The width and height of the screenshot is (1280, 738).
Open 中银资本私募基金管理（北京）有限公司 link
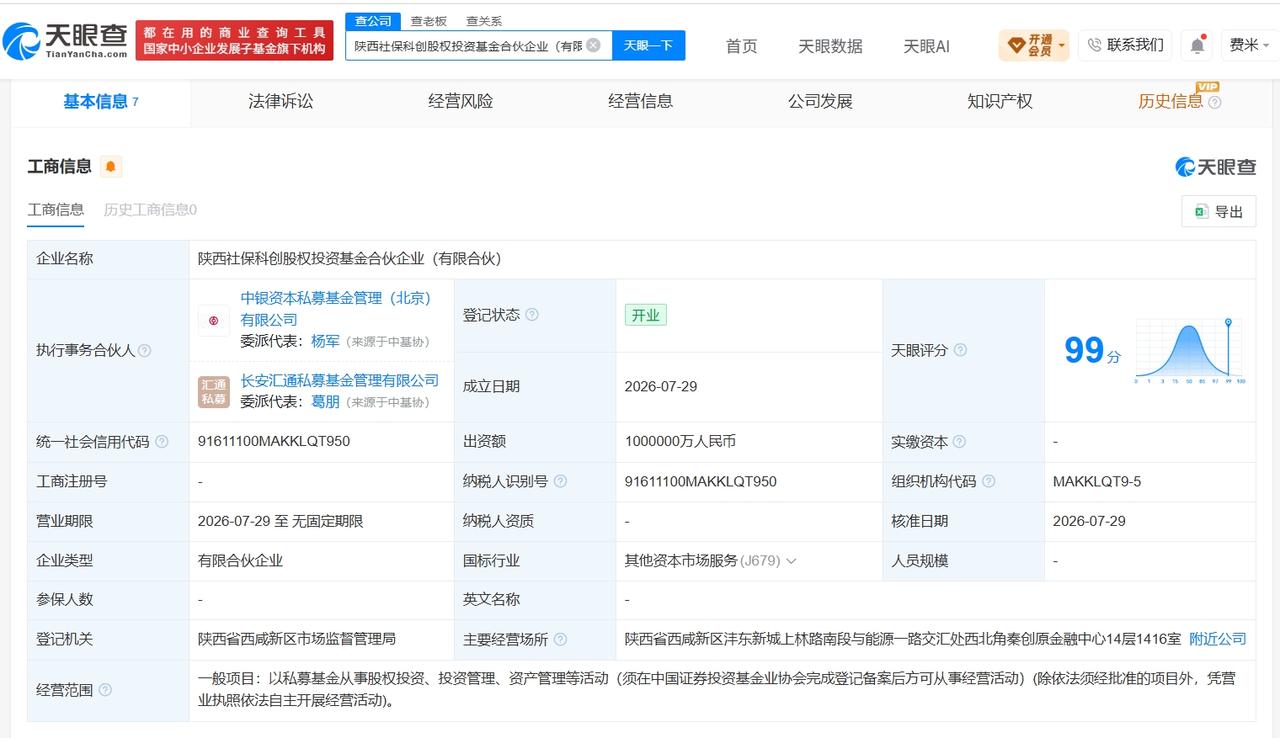coord(335,309)
